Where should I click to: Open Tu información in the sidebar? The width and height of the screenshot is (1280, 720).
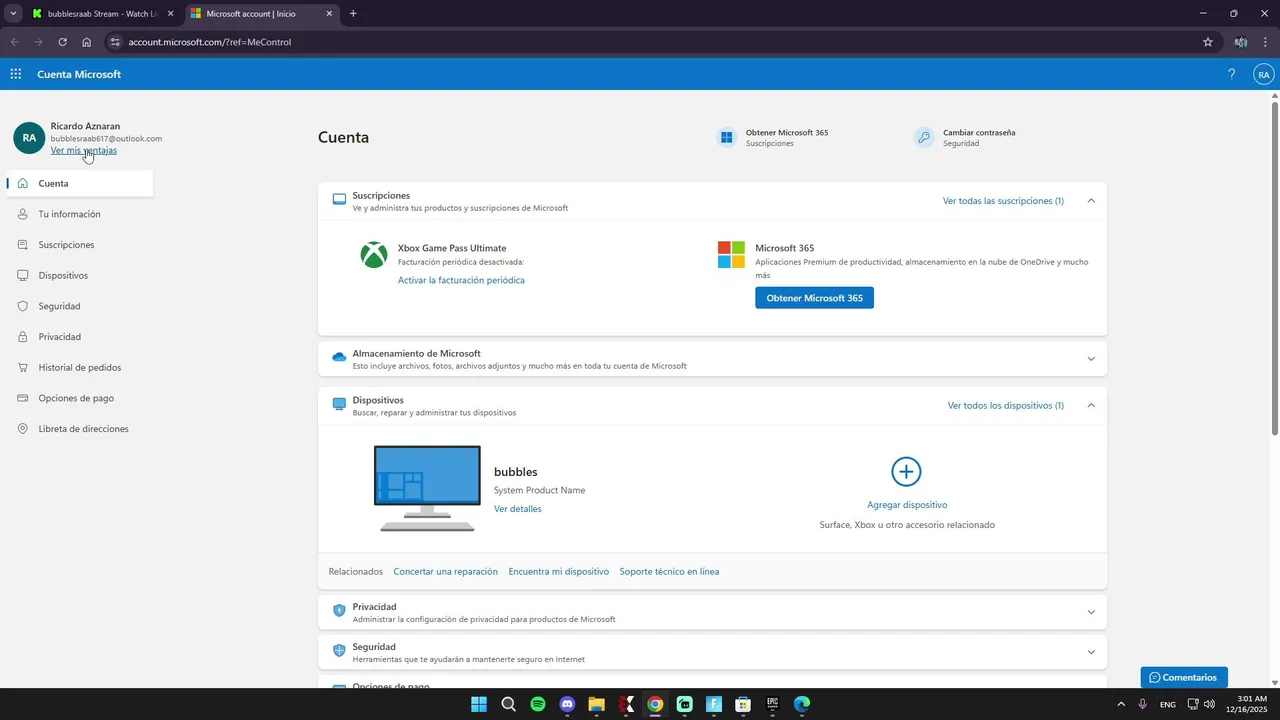[80, 214]
